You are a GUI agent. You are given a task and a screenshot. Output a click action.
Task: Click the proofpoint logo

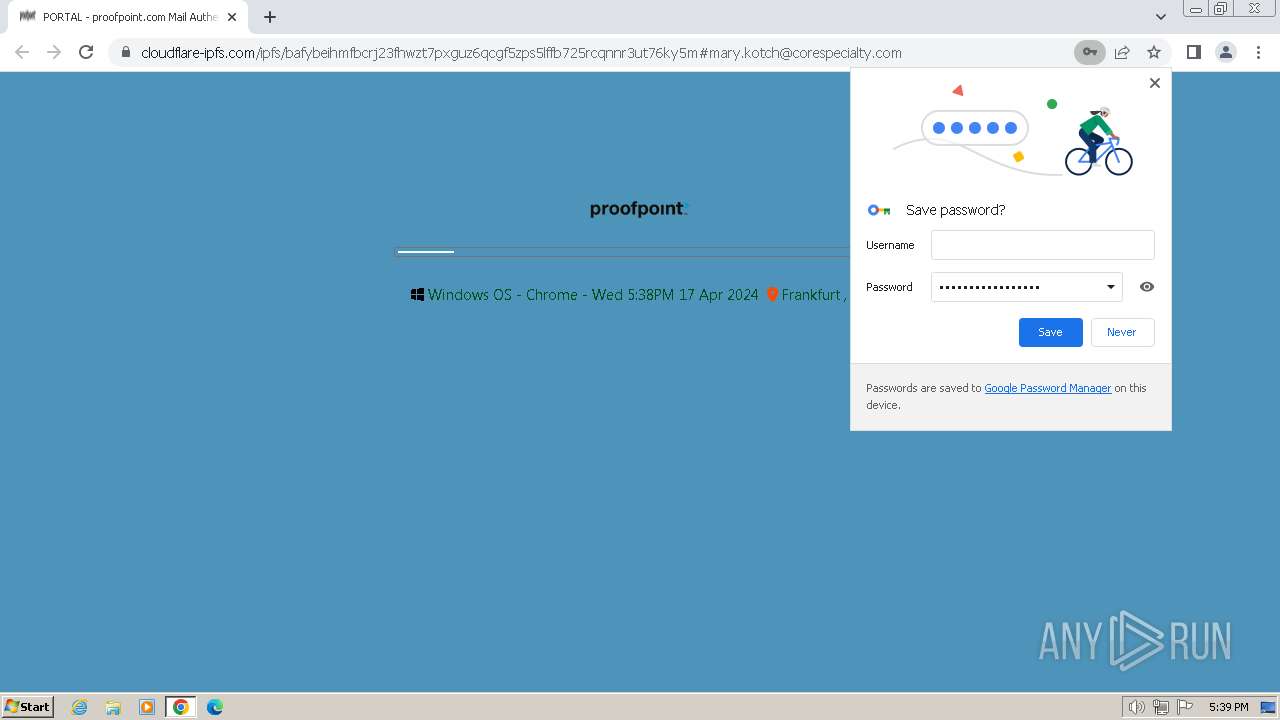click(639, 209)
